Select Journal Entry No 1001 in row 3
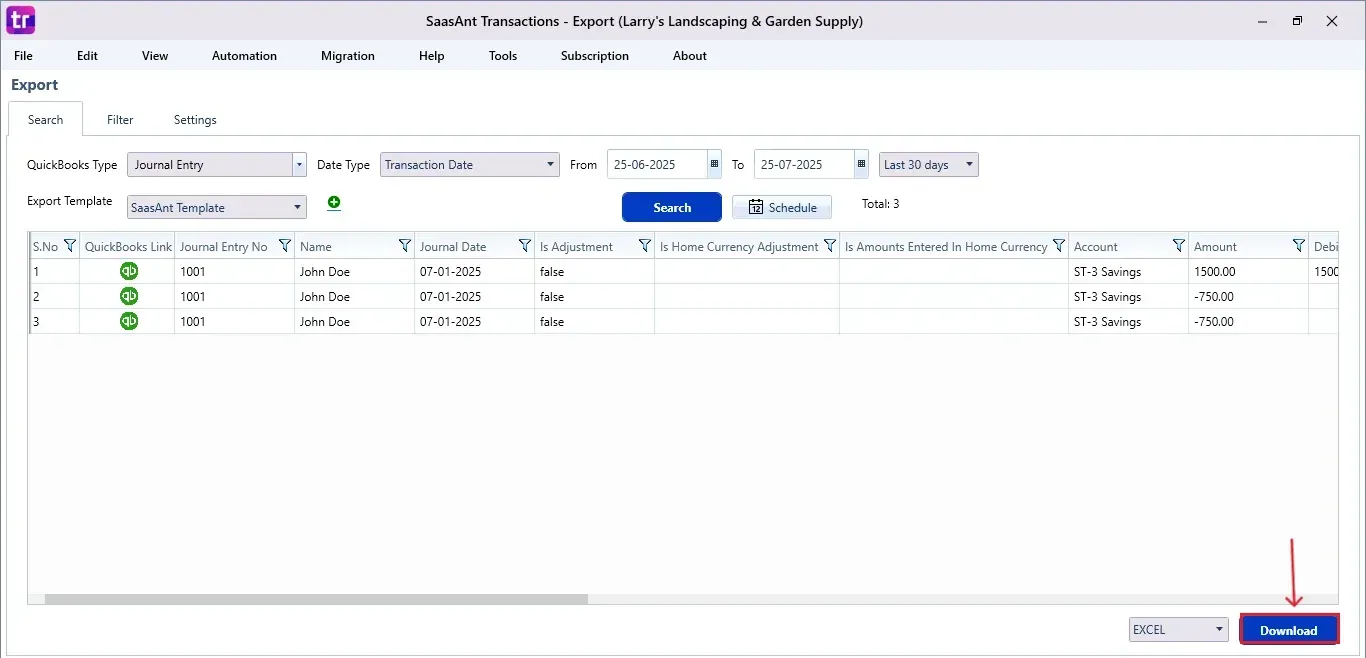 coord(235,321)
